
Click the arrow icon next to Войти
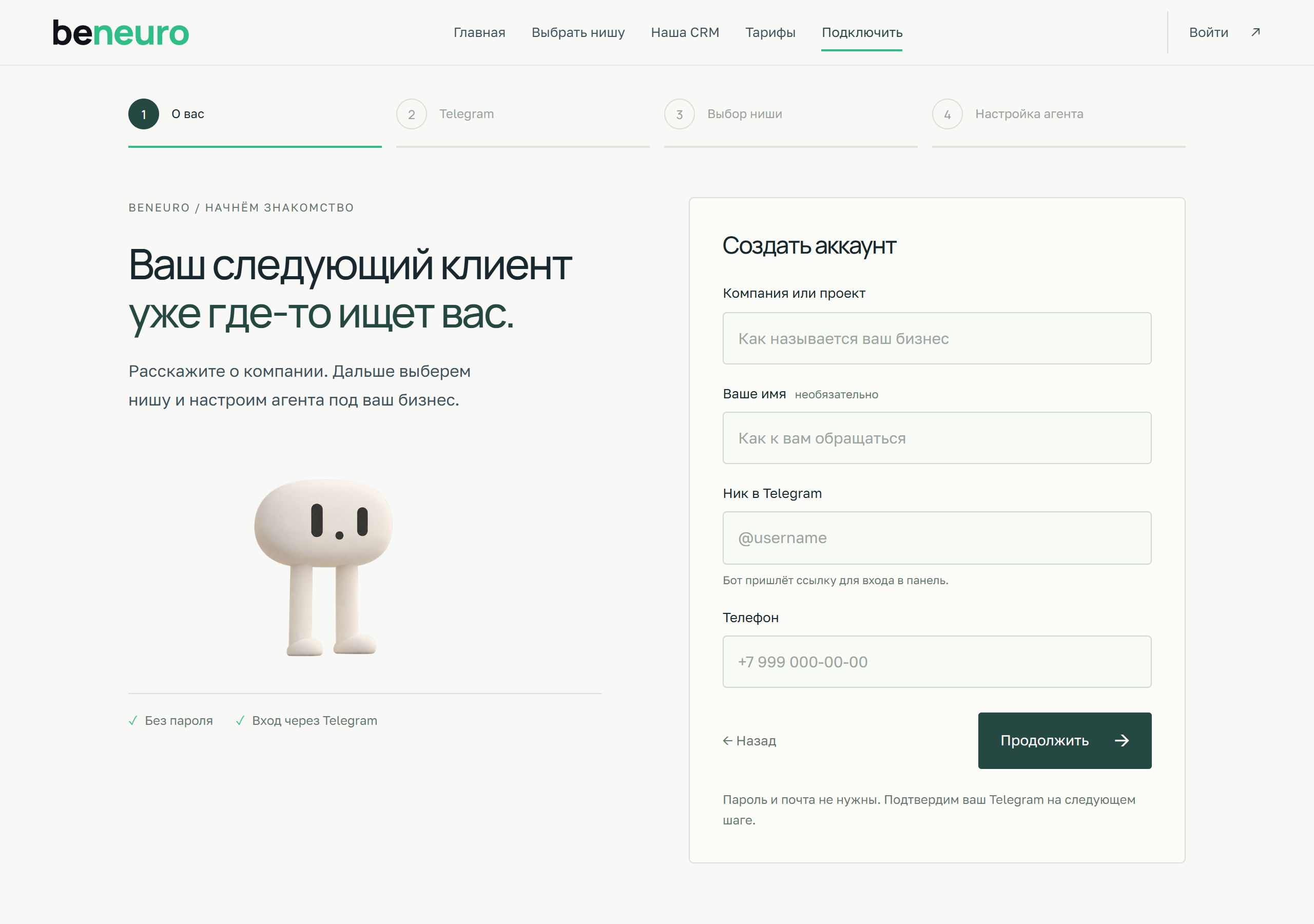(x=1255, y=32)
